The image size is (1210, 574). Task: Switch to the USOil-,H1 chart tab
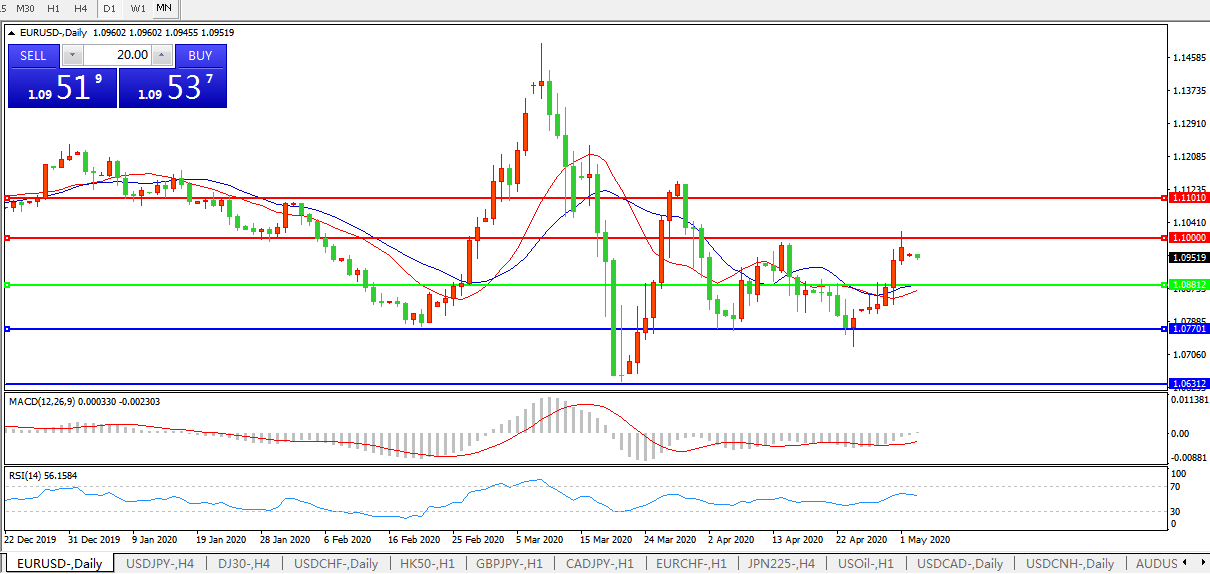click(866, 564)
